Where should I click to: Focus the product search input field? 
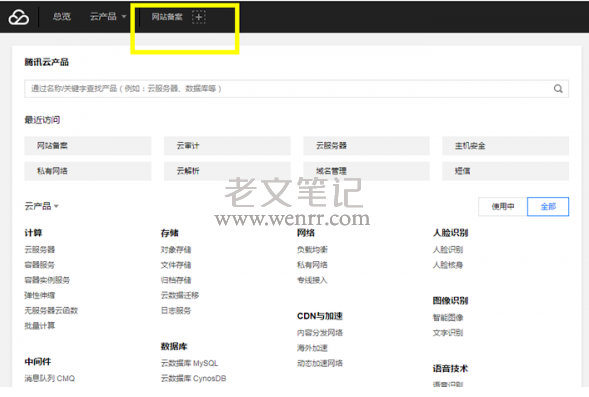296,89
